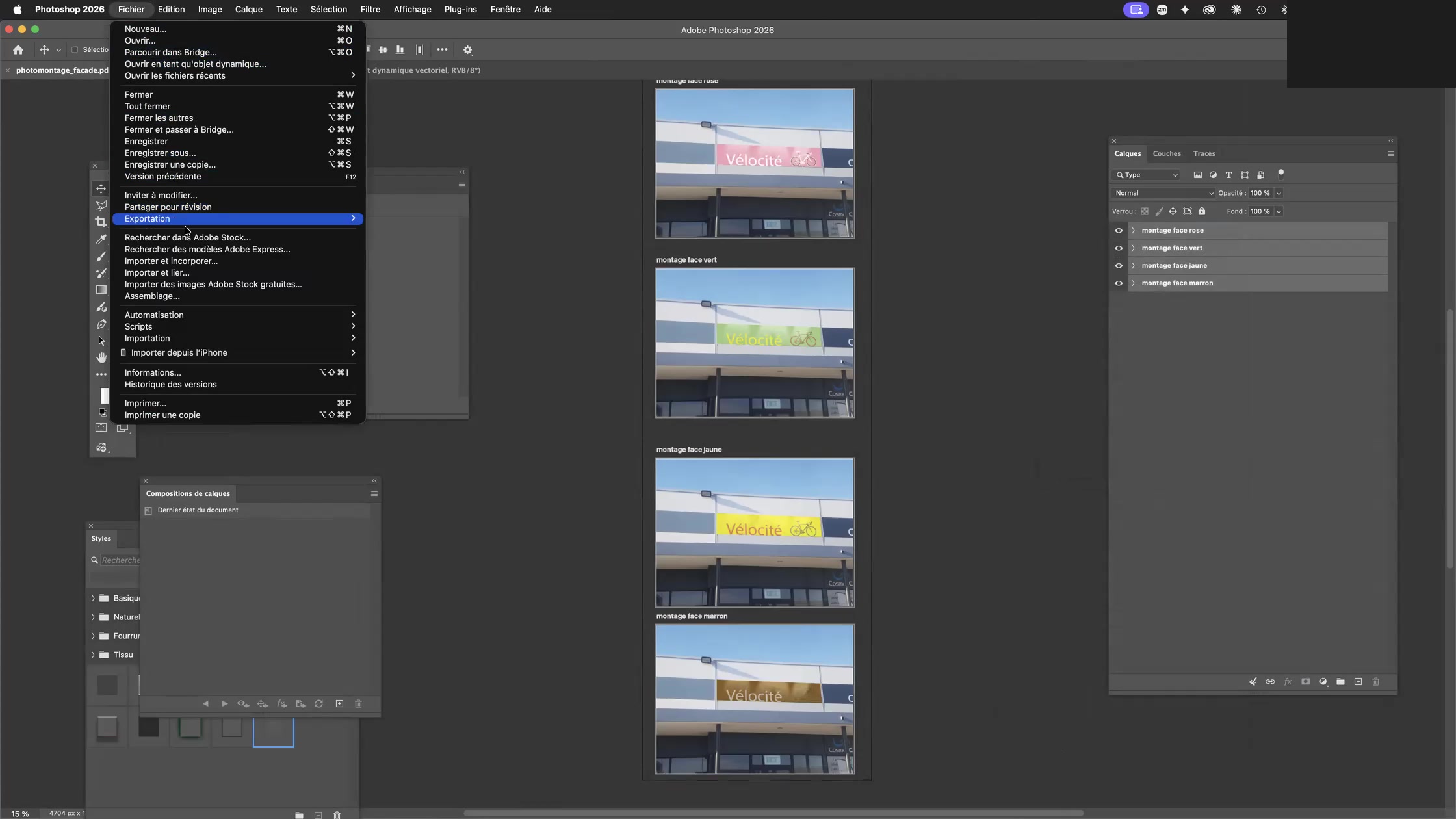
Task: Open the Scripts submenu
Action: 238,327
